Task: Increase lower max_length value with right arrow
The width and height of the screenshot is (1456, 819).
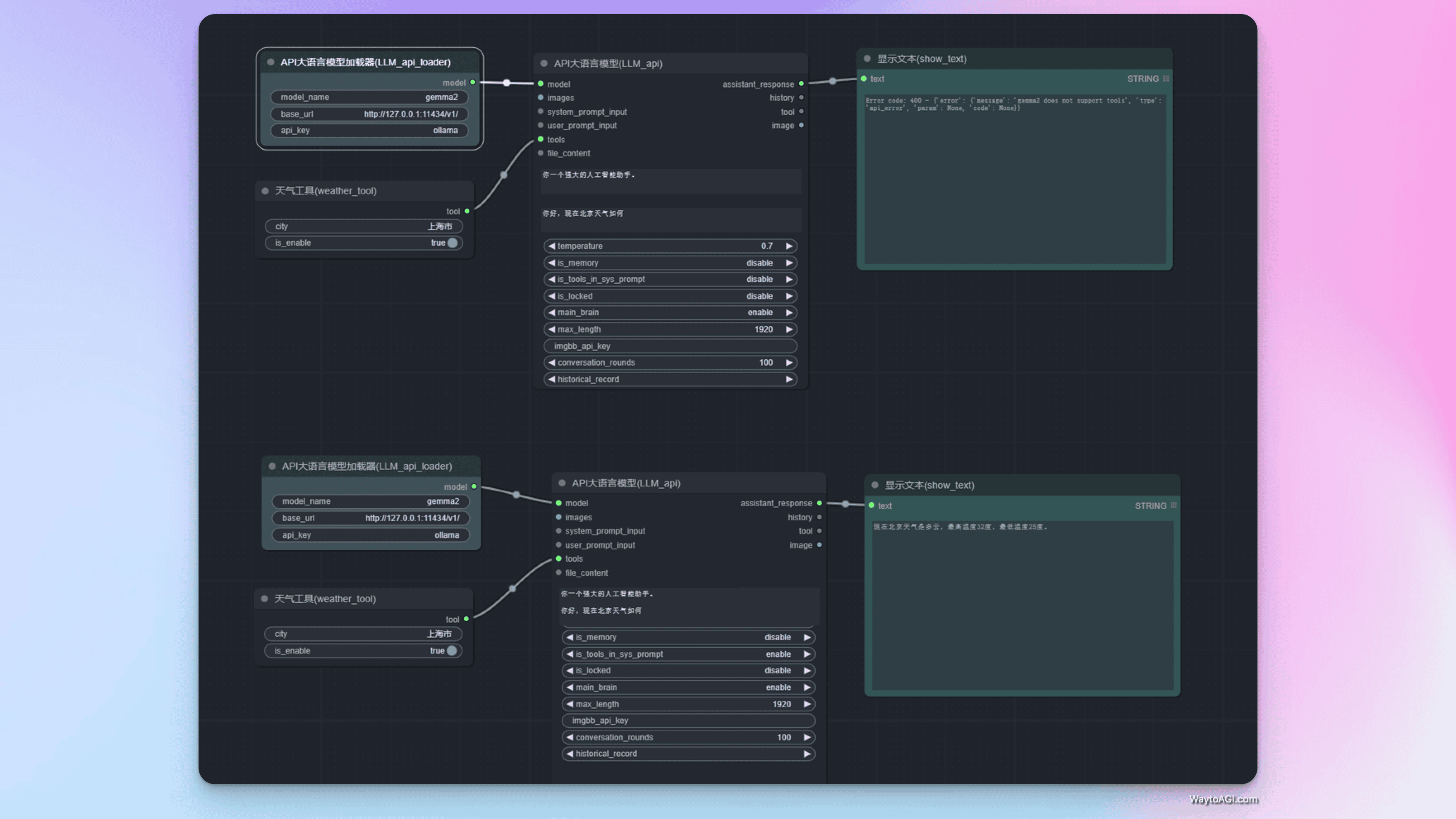Action: 807,704
